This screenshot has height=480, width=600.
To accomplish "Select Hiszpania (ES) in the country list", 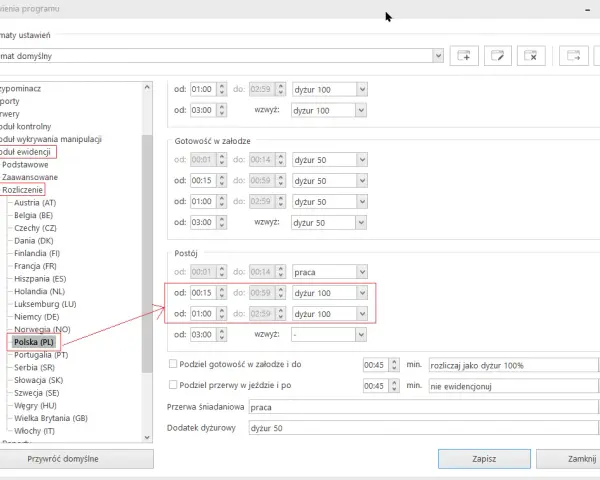I will tap(40, 279).
